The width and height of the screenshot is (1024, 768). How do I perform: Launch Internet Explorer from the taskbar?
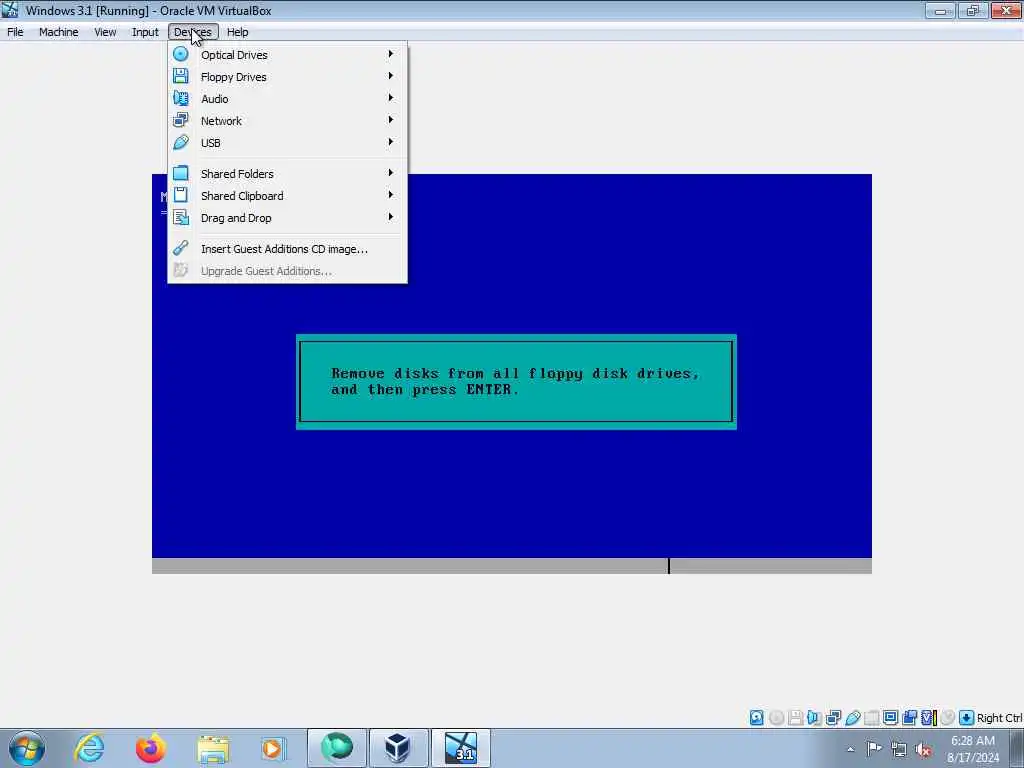[89, 748]
